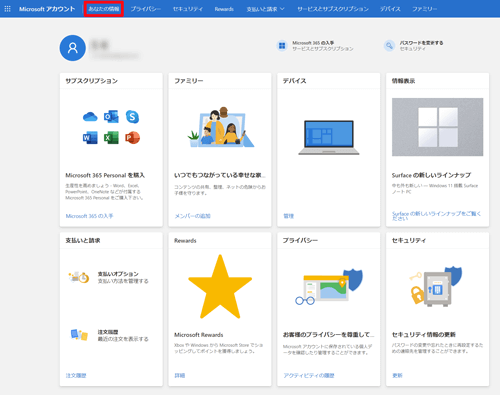This screenshot has width=500, height=395.
Task: Click the サブスクリプション card heading
Action: pos(92,81)
